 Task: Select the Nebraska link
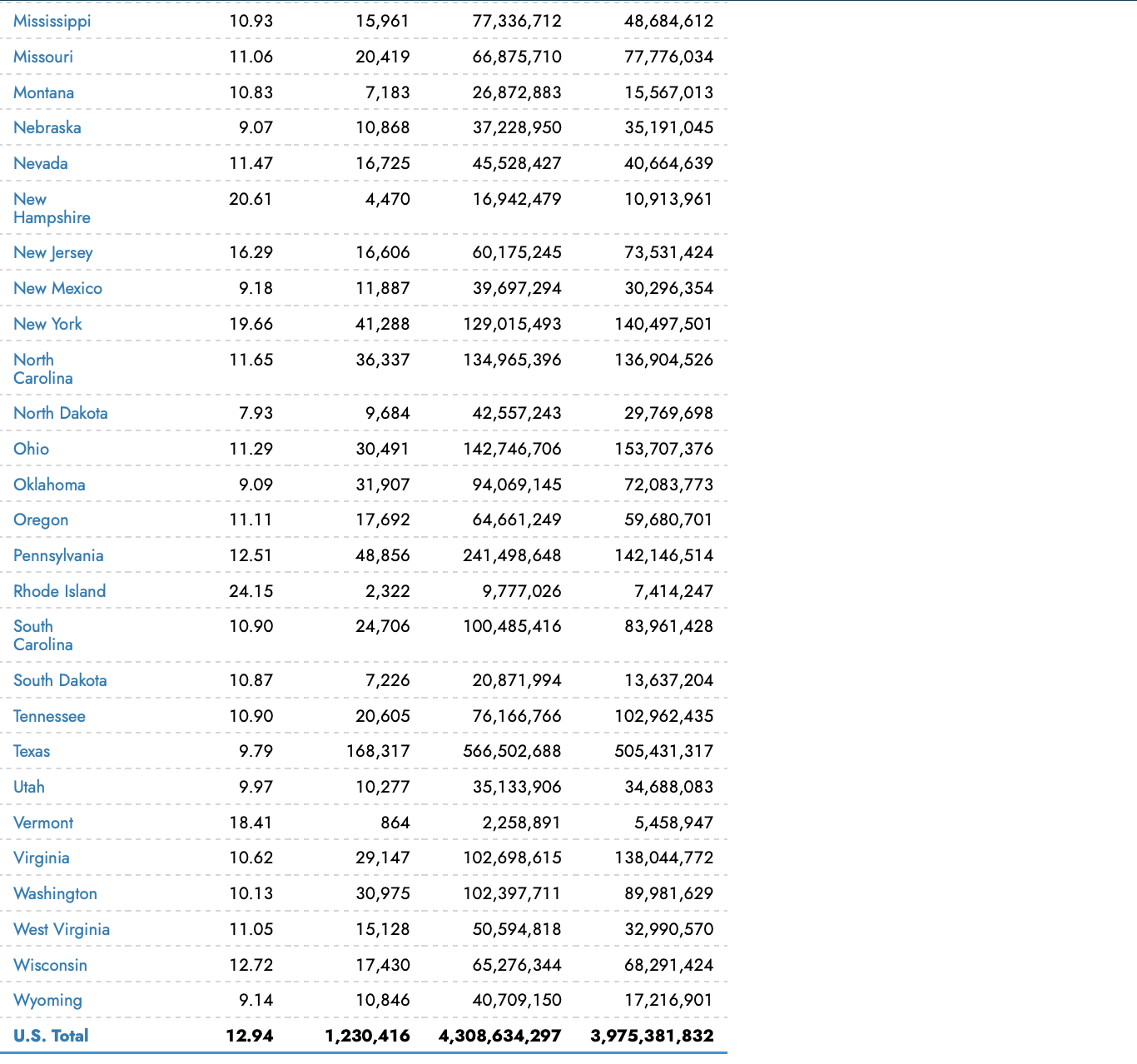(x=47, y=127)
